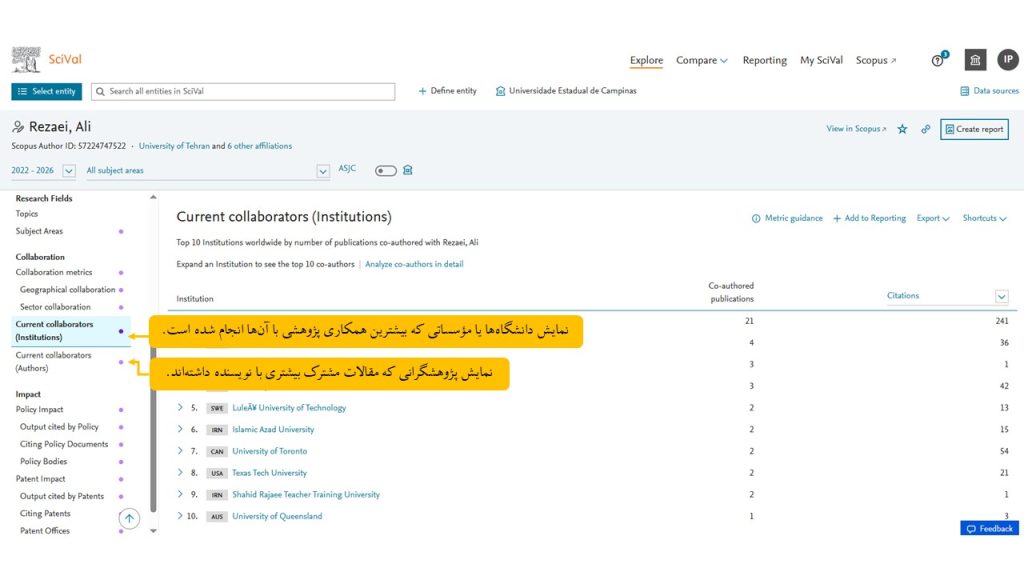Image resolution: width=1024 pixels, height=576 pixels.
Task: Open Citing Patents in sidebar
Action: (45, 513)
